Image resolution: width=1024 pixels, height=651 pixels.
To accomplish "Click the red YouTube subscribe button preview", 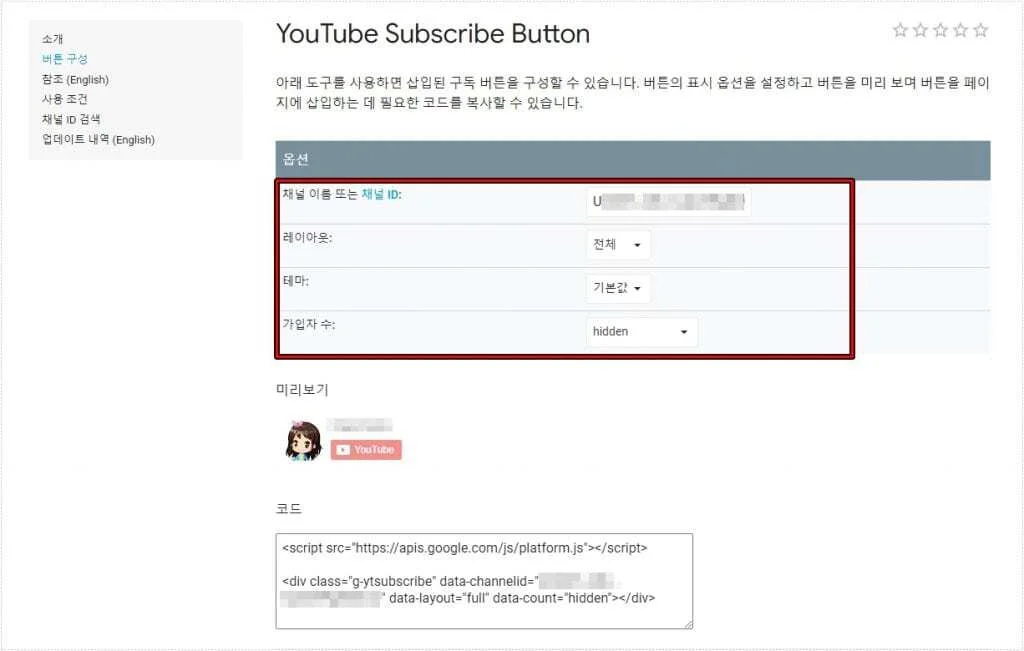I will (x=366, y=450).
